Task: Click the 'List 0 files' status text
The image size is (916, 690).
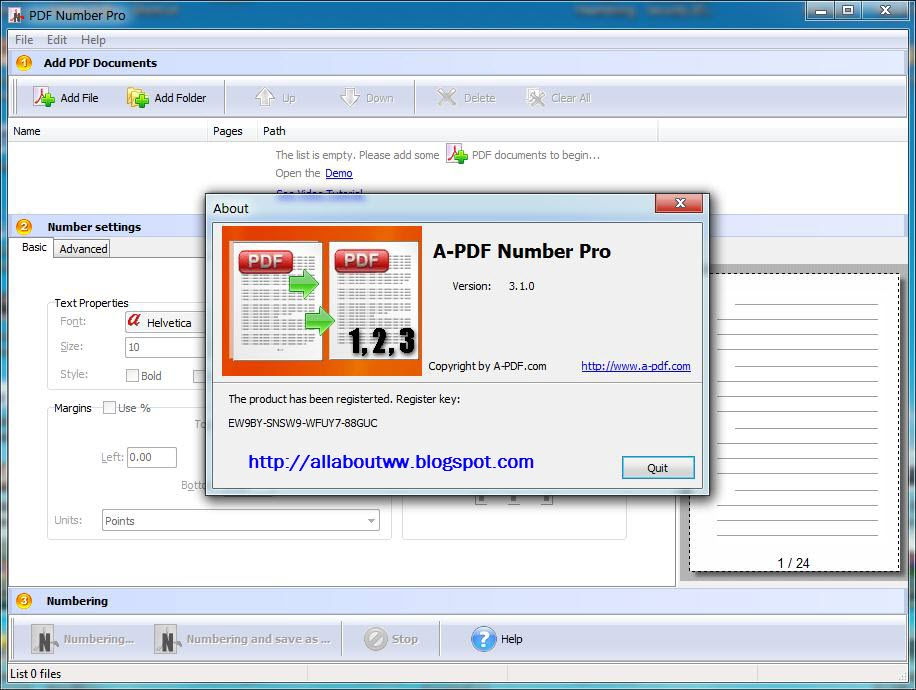Action: [x=36, y=674]
